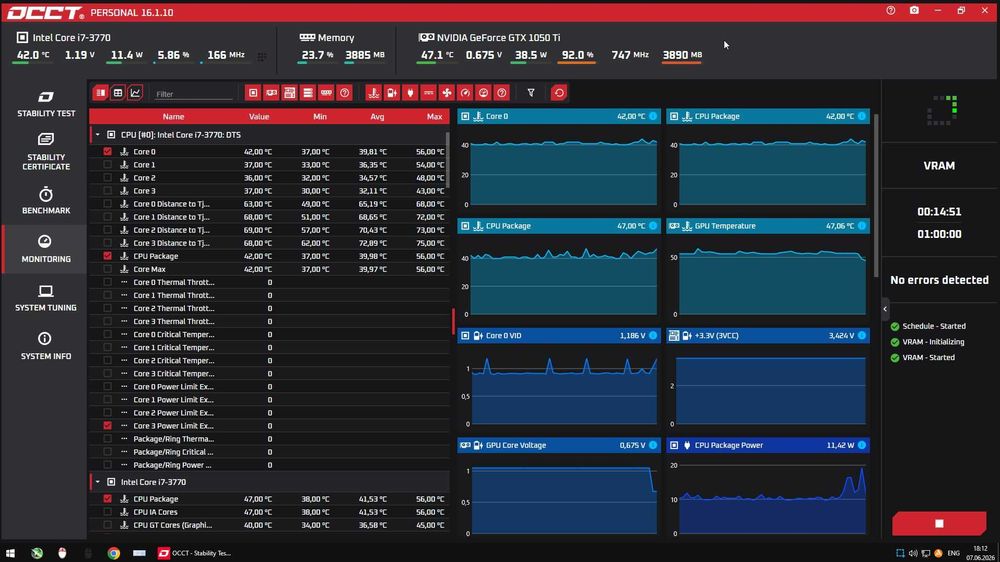Image resolution: width=1000 pixels, height=562 pixels.
Task: Click the sensor table vertical scrollbar
Action: coord(446,161)
